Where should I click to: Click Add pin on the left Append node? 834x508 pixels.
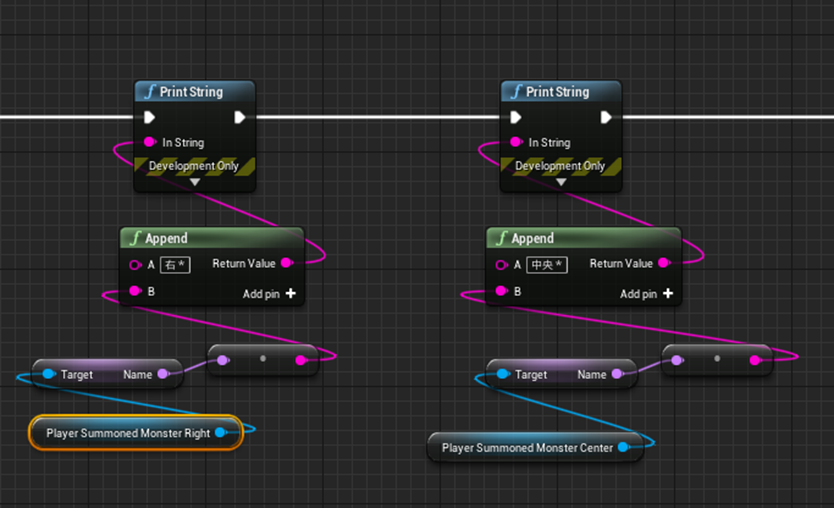[x=269, y=294]
